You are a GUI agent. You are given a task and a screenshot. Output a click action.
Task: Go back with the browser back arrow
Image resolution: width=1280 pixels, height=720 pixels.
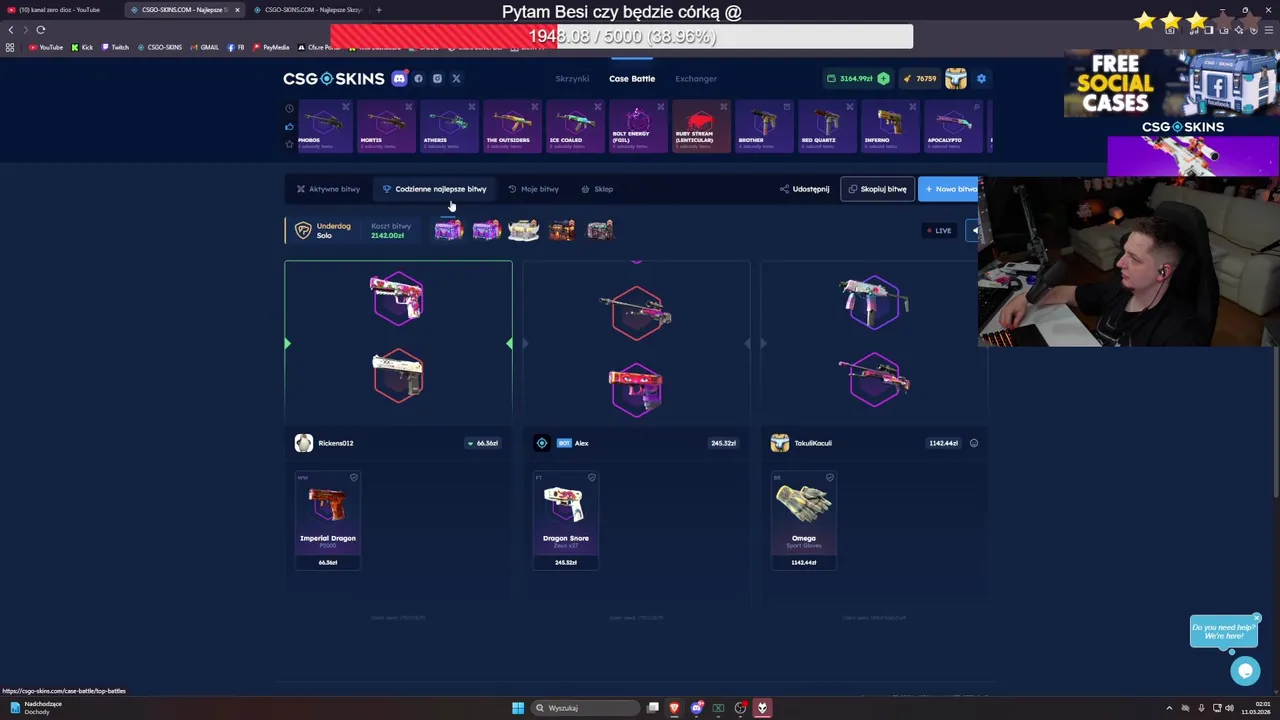tap(11, 30)
